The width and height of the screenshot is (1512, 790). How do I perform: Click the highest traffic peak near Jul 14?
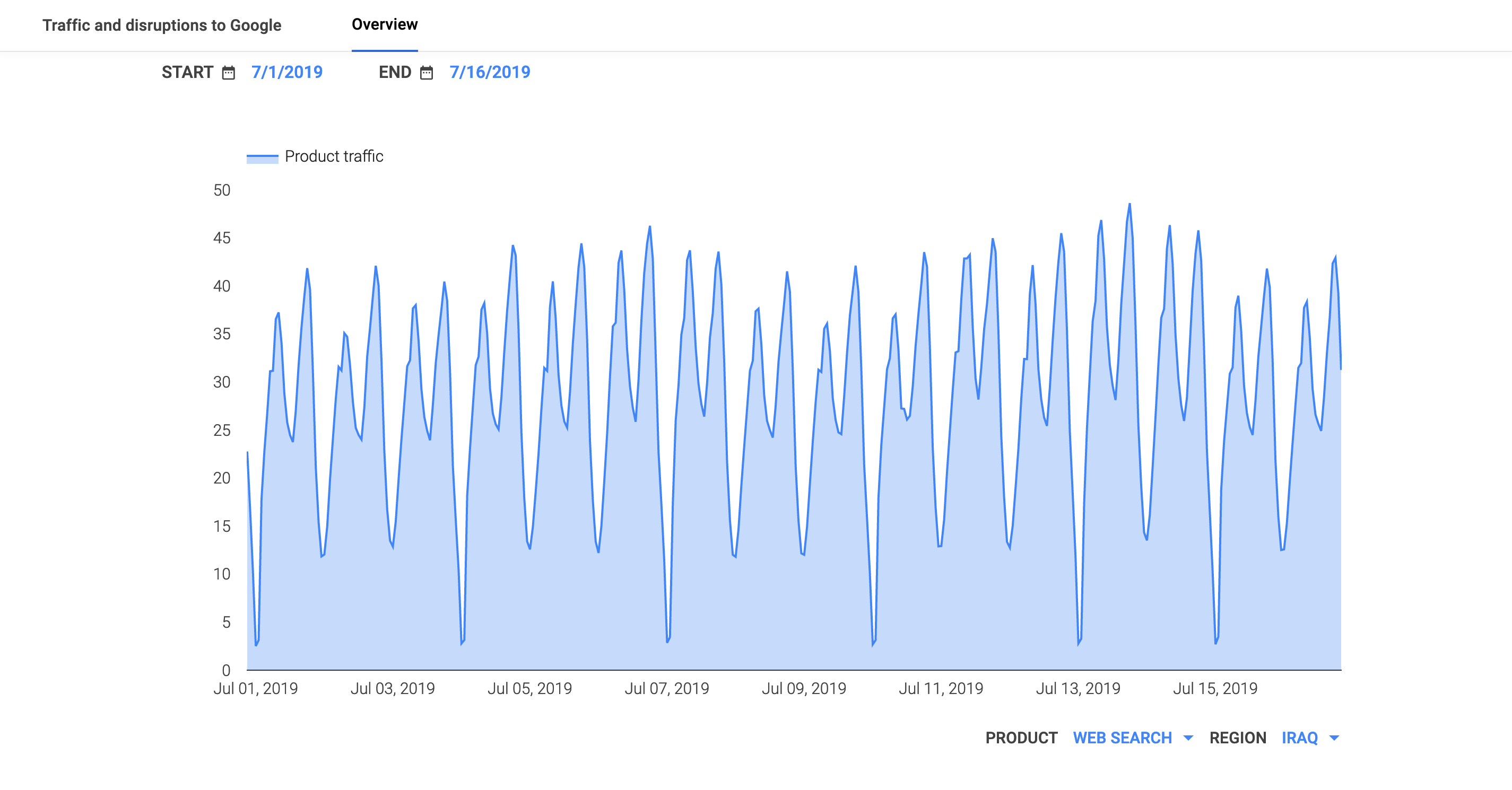1129,205
